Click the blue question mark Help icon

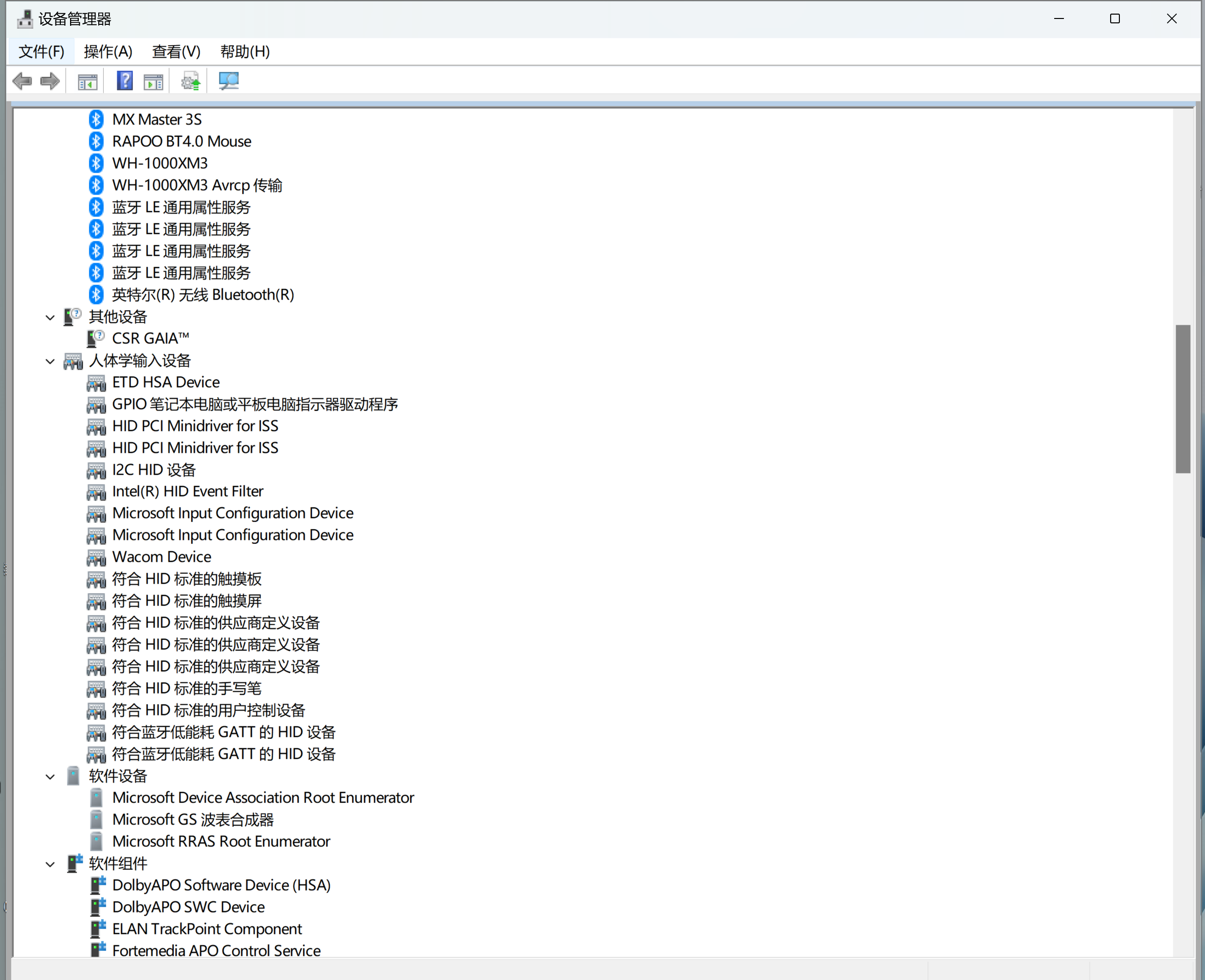pos(124,81)
